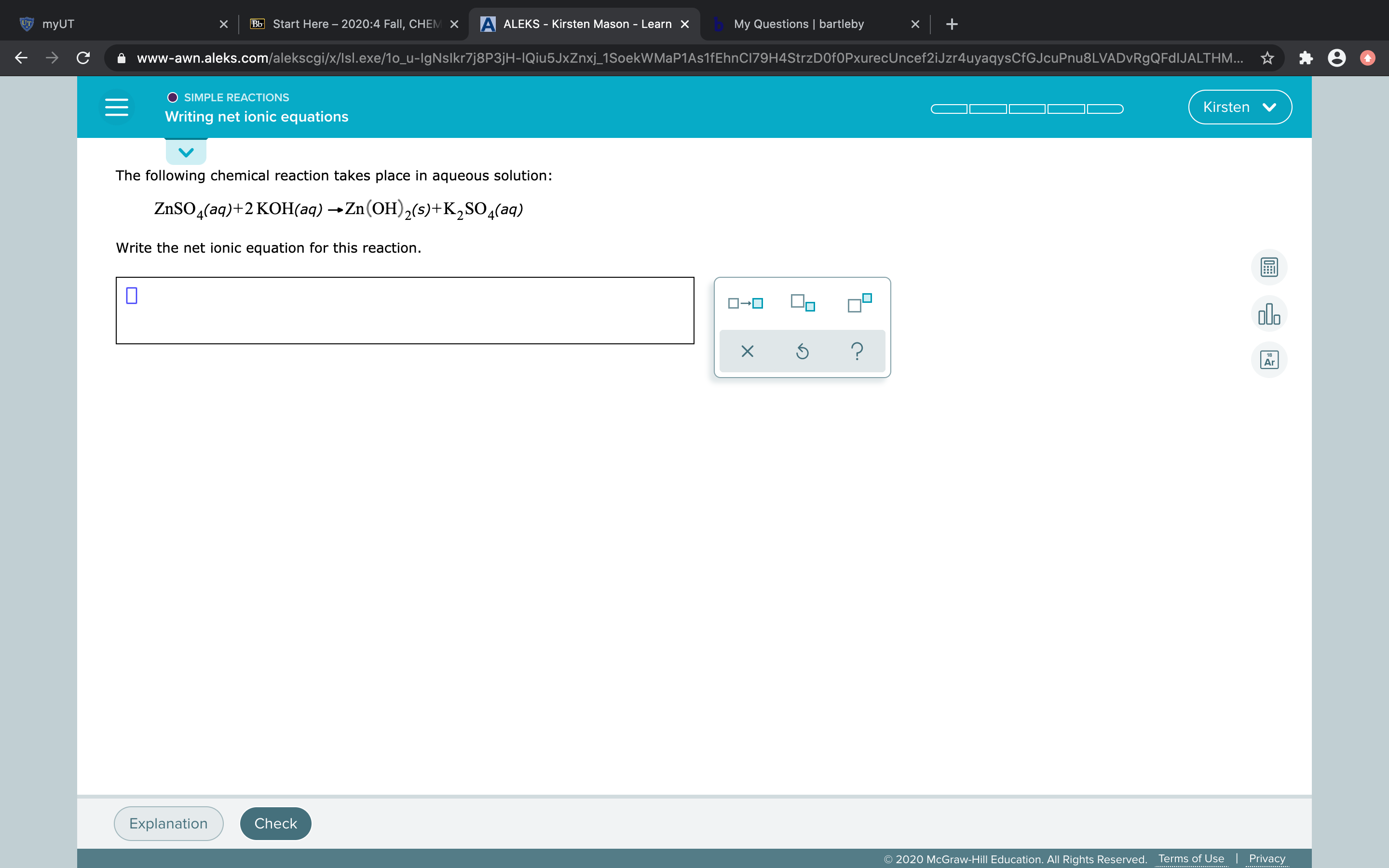Screen dimensions: 1389x868
Task: Clear the answer with the X button
Action: click(x=747, y=351)
